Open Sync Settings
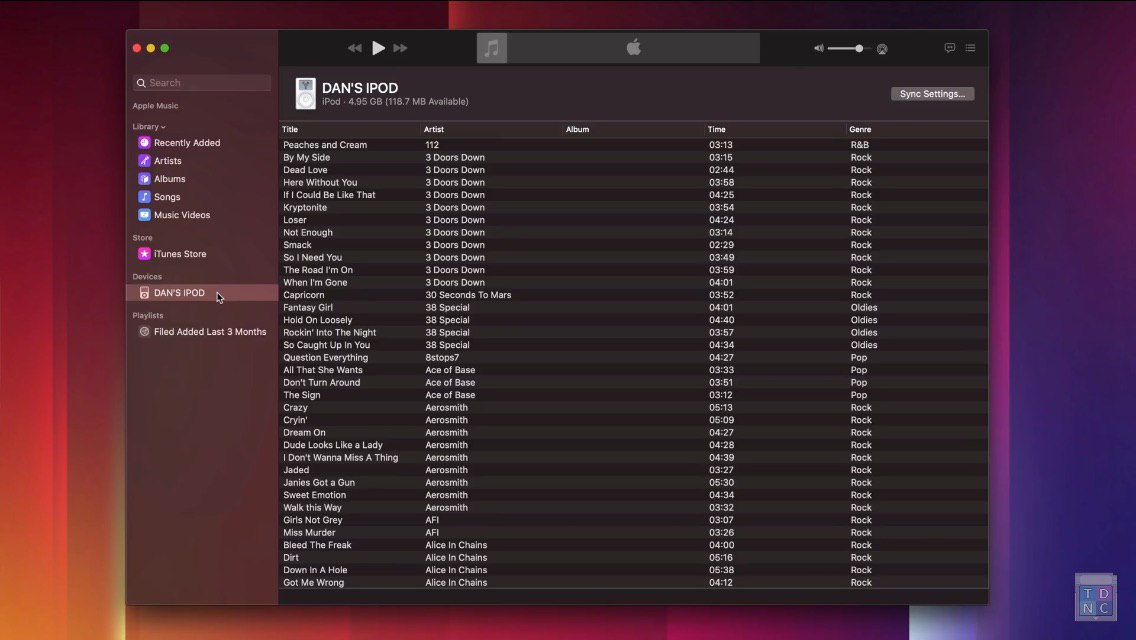 (x=932, y=93)
